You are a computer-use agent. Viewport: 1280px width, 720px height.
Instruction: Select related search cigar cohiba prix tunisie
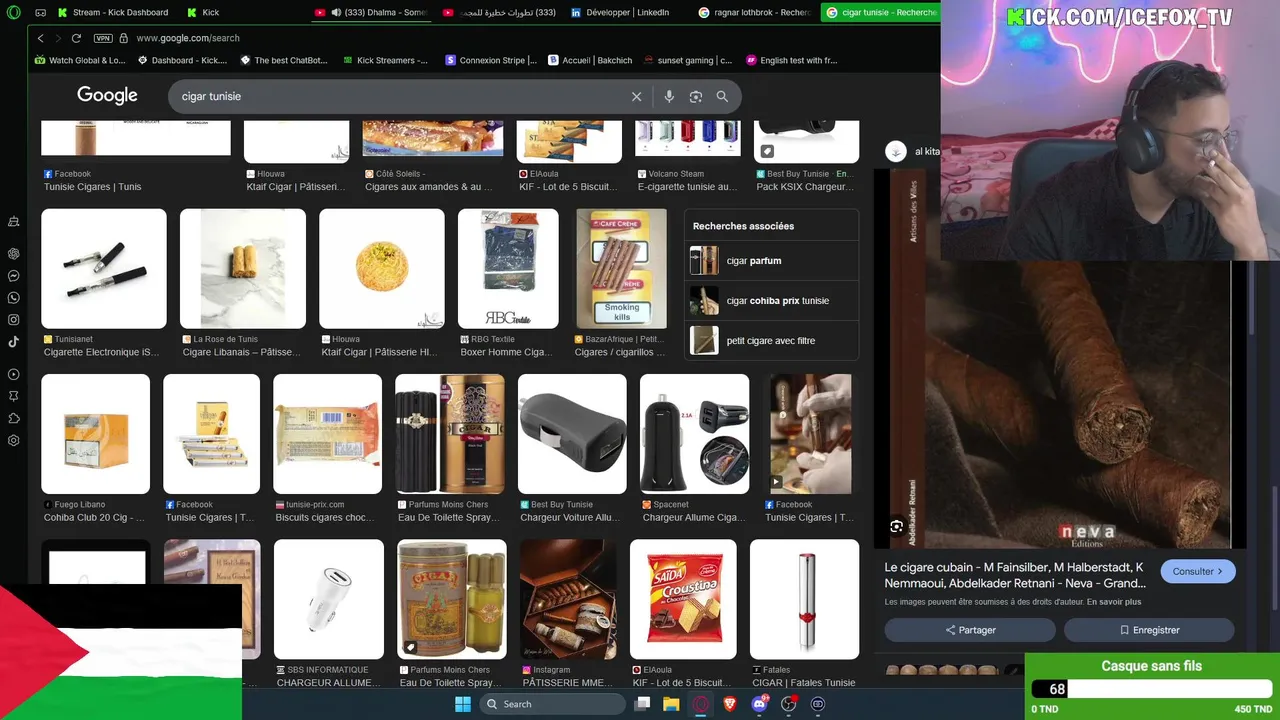[x=771, y=301]
